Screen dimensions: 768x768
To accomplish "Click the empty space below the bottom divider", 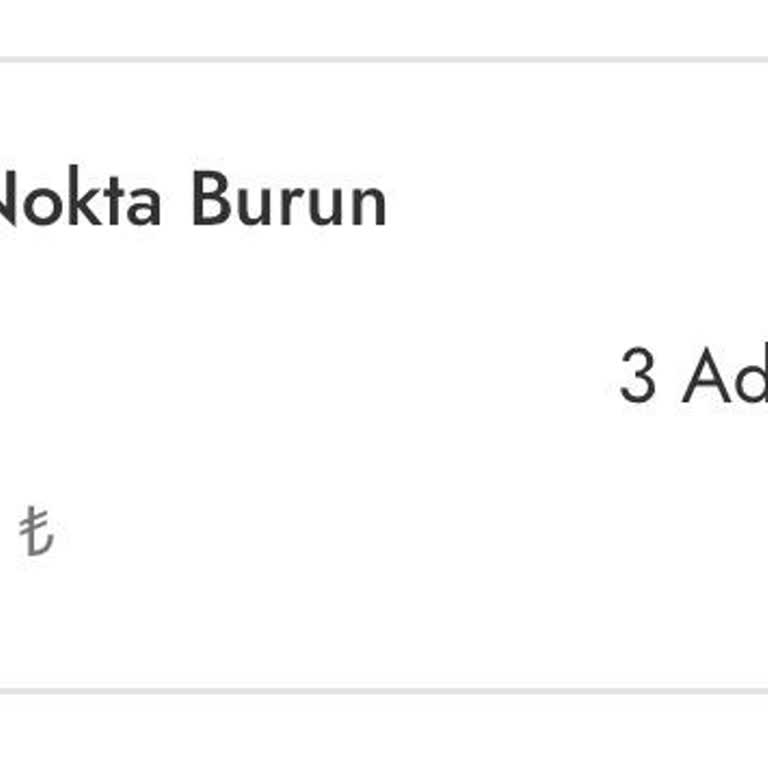I will (x=384, y=732).
